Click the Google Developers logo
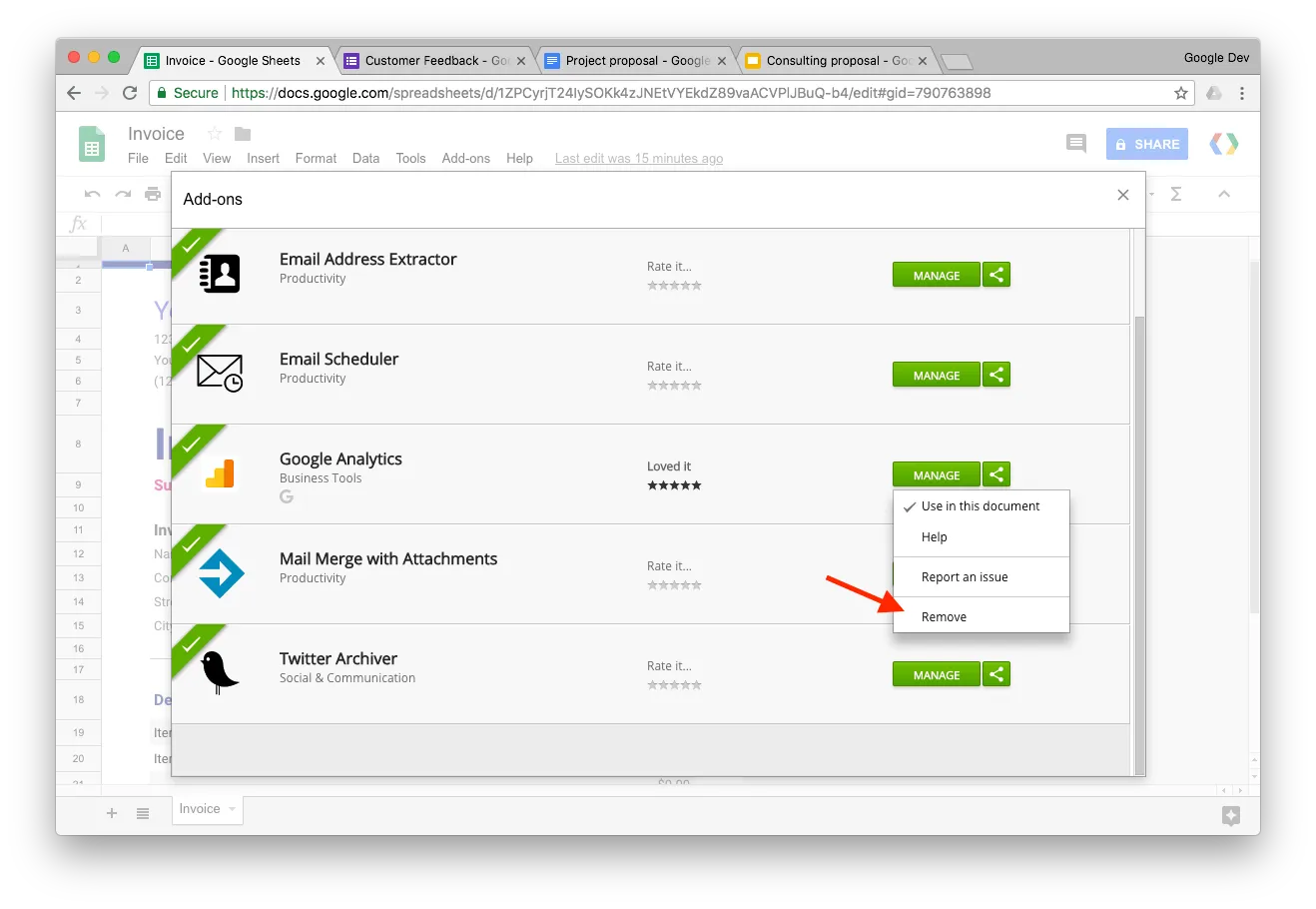 [x=1223, y=143]
